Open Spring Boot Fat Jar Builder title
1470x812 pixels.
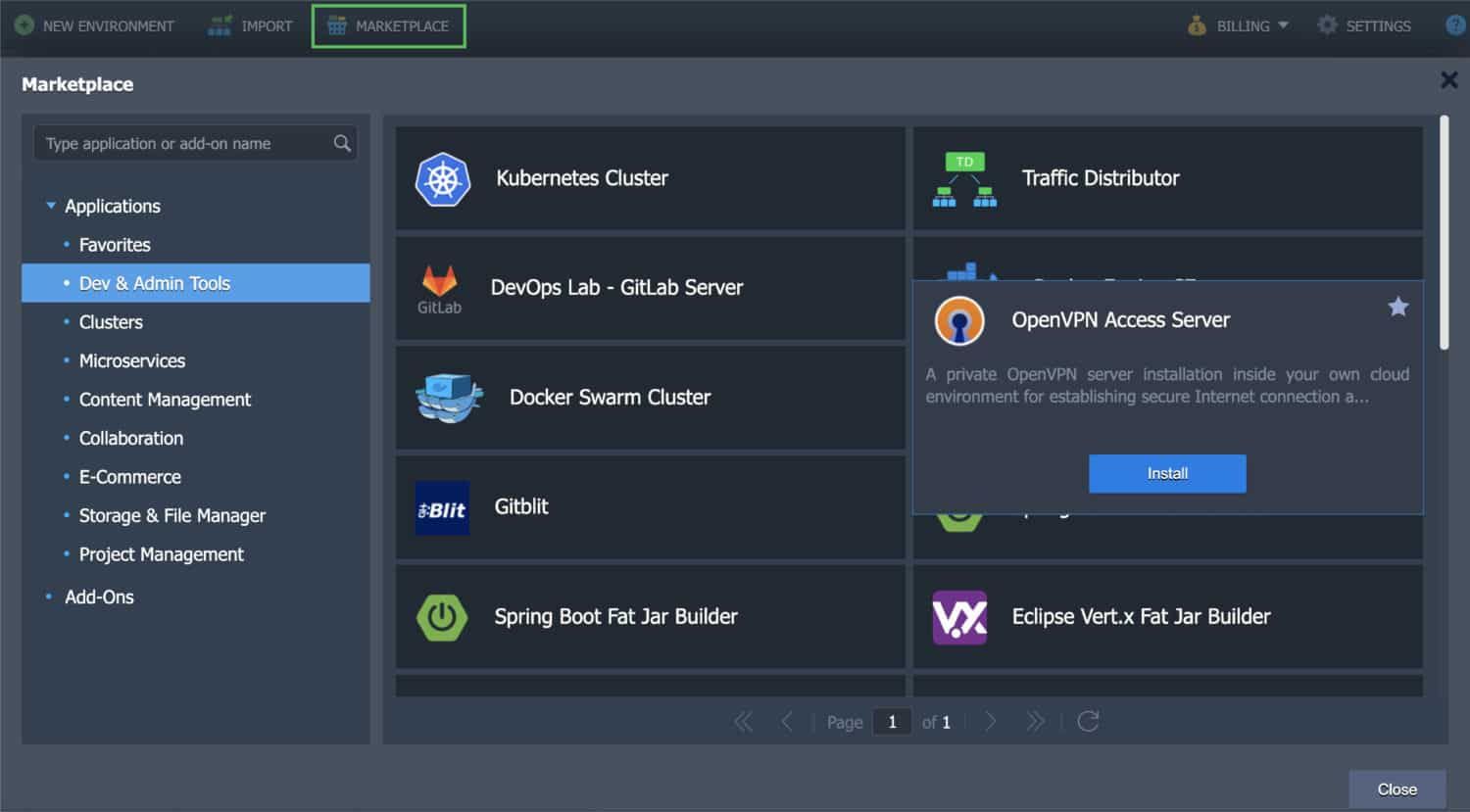[615, 616]
